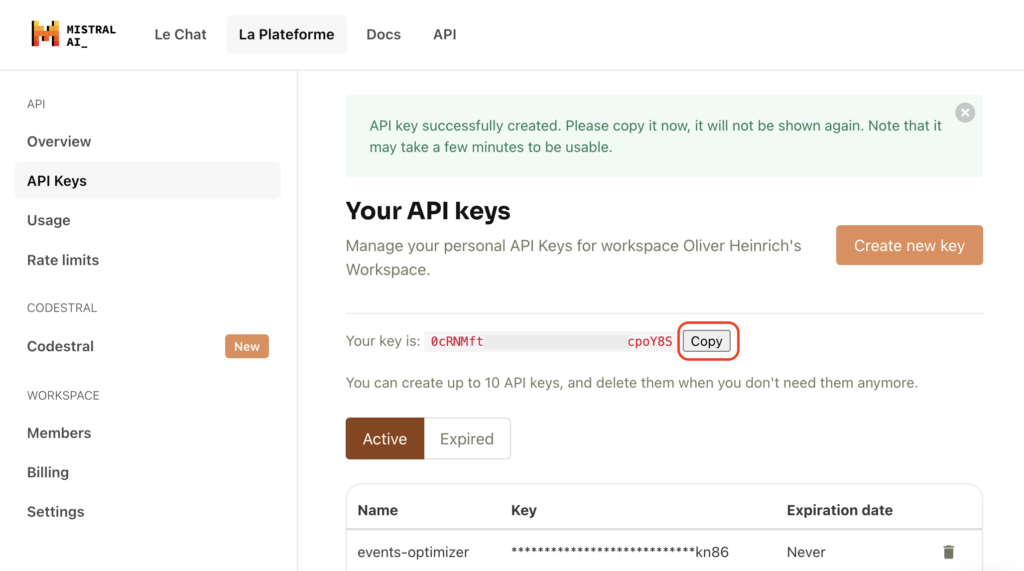Copy the newly created API key

pos(707,341)
